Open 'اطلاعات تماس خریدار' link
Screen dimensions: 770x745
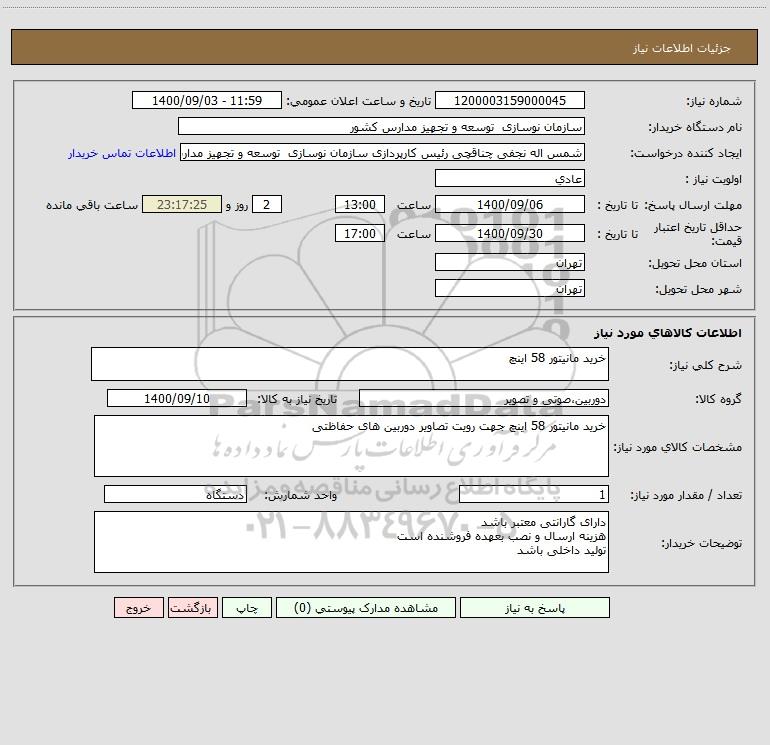click(x=122, y=153)
